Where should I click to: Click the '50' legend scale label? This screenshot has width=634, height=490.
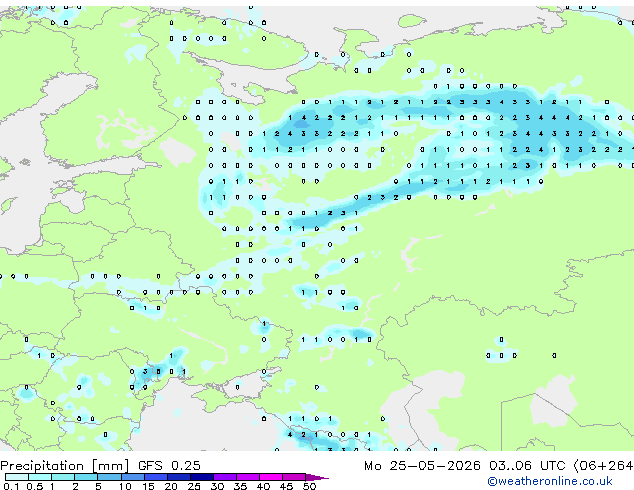(309, 486)
